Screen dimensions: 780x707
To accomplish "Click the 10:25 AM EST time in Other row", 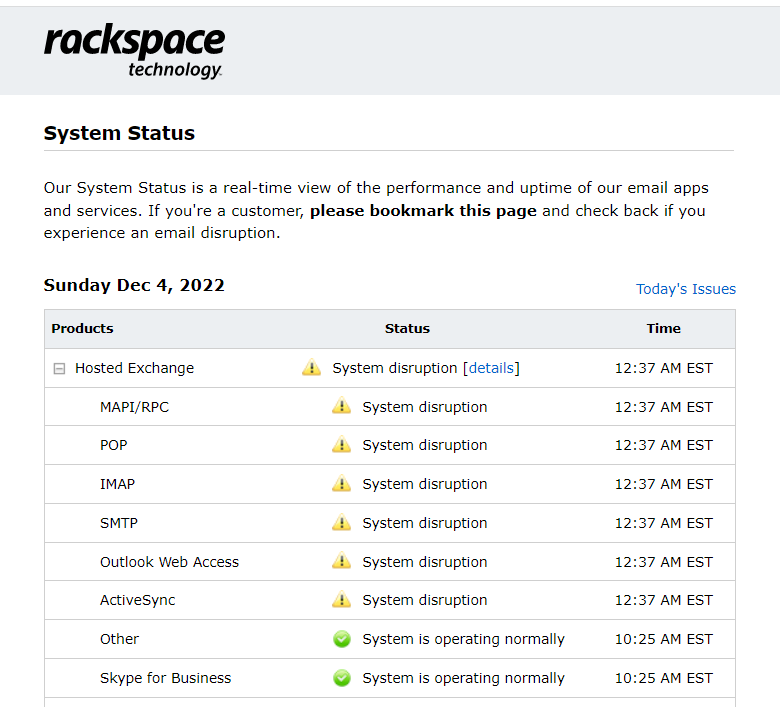I will tap(664, 639).
